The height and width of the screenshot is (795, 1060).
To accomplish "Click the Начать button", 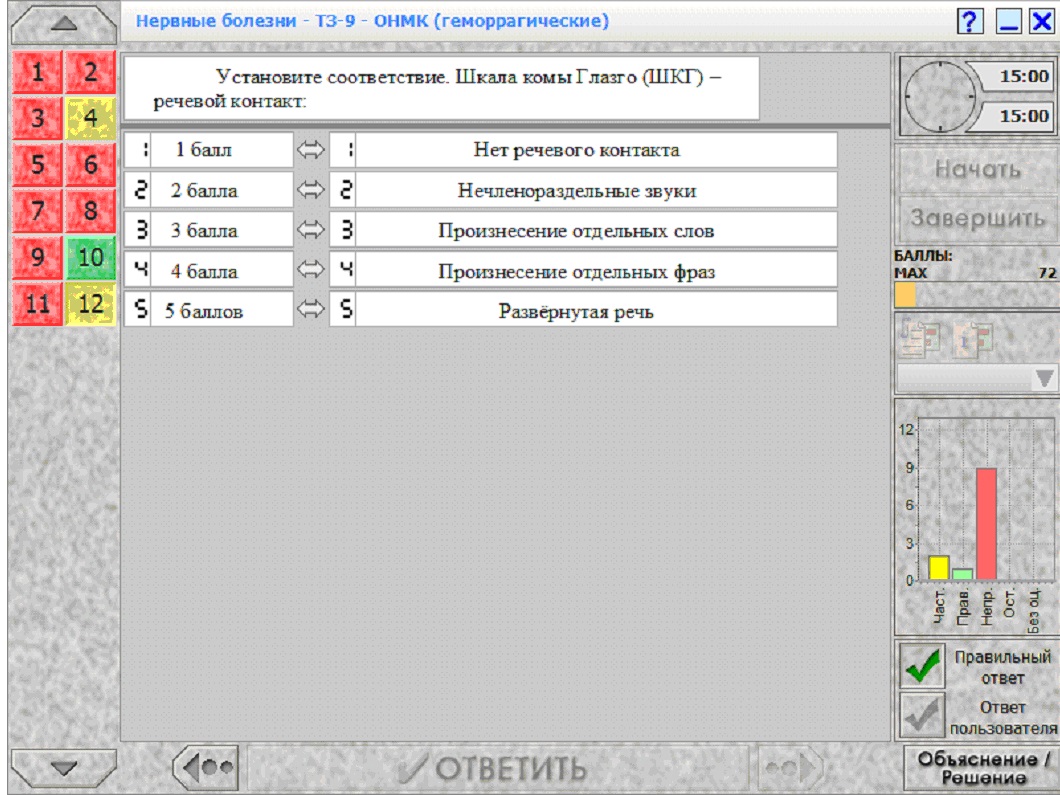I will click(x=978, y=169).
